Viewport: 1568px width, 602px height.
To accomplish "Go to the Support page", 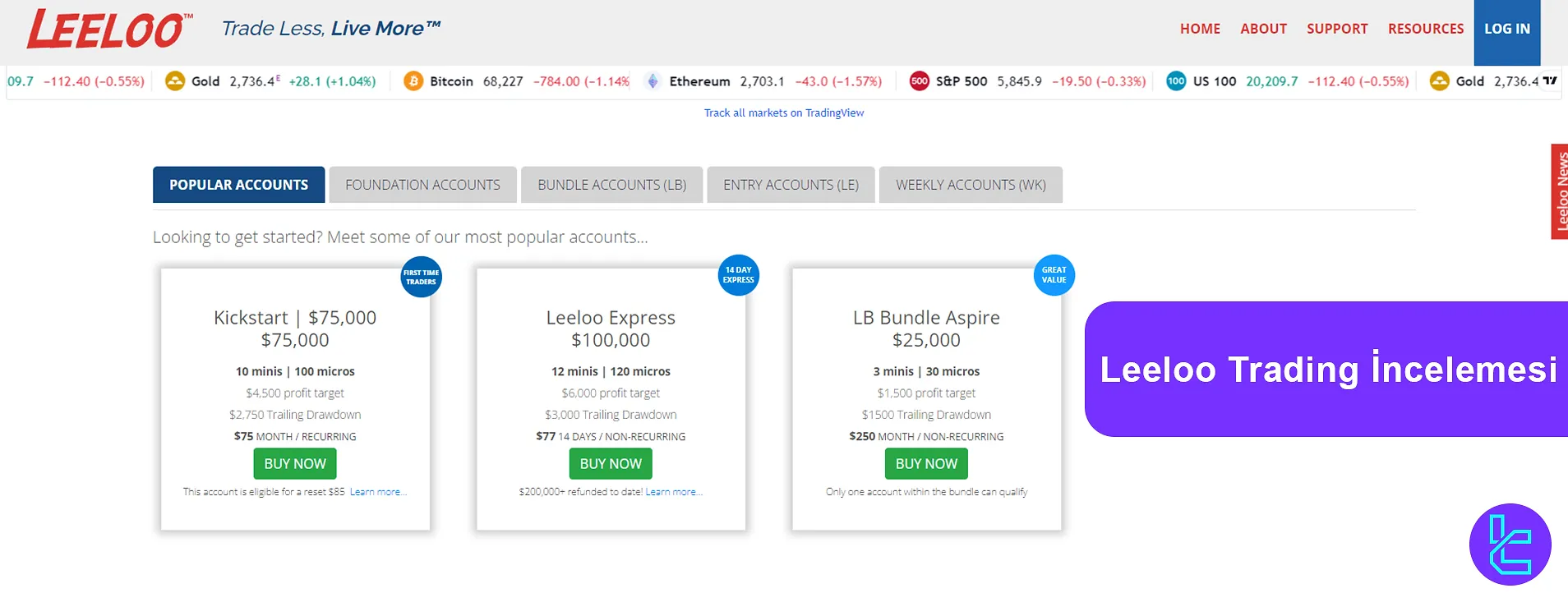I will tap(1337, 29).
